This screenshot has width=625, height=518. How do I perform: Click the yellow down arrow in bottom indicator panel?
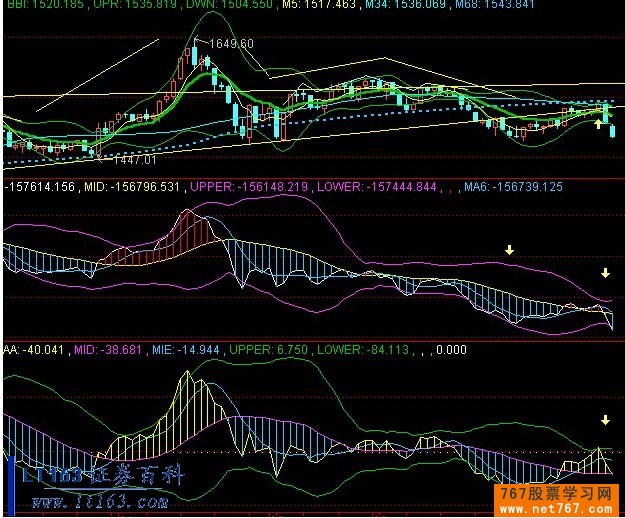coord(605,420)
